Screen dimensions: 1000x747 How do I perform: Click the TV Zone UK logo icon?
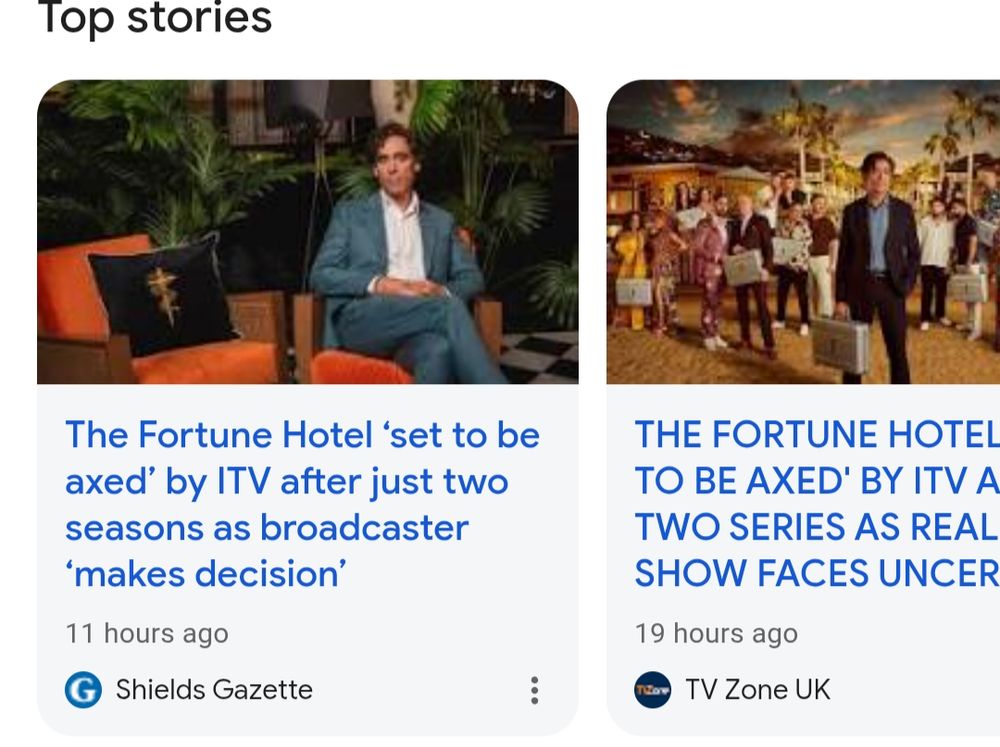[x=652, y=690]
